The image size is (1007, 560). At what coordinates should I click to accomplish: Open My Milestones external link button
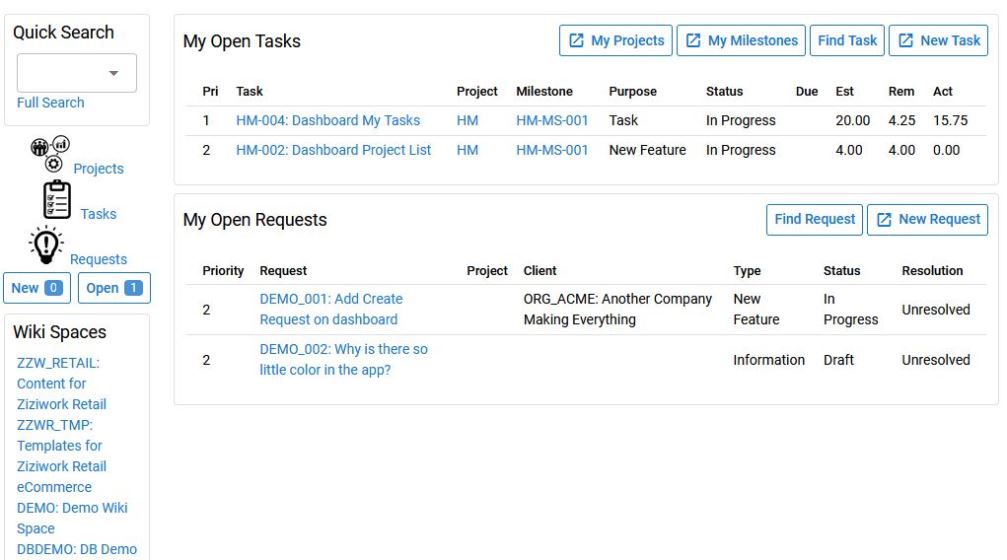(x=740, y=40)
